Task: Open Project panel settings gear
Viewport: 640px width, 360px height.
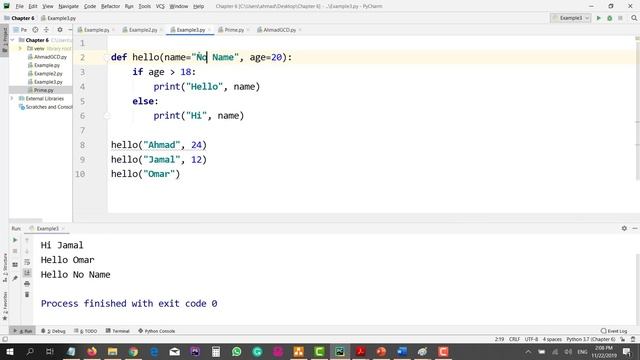Action: (x=60, y=30)
